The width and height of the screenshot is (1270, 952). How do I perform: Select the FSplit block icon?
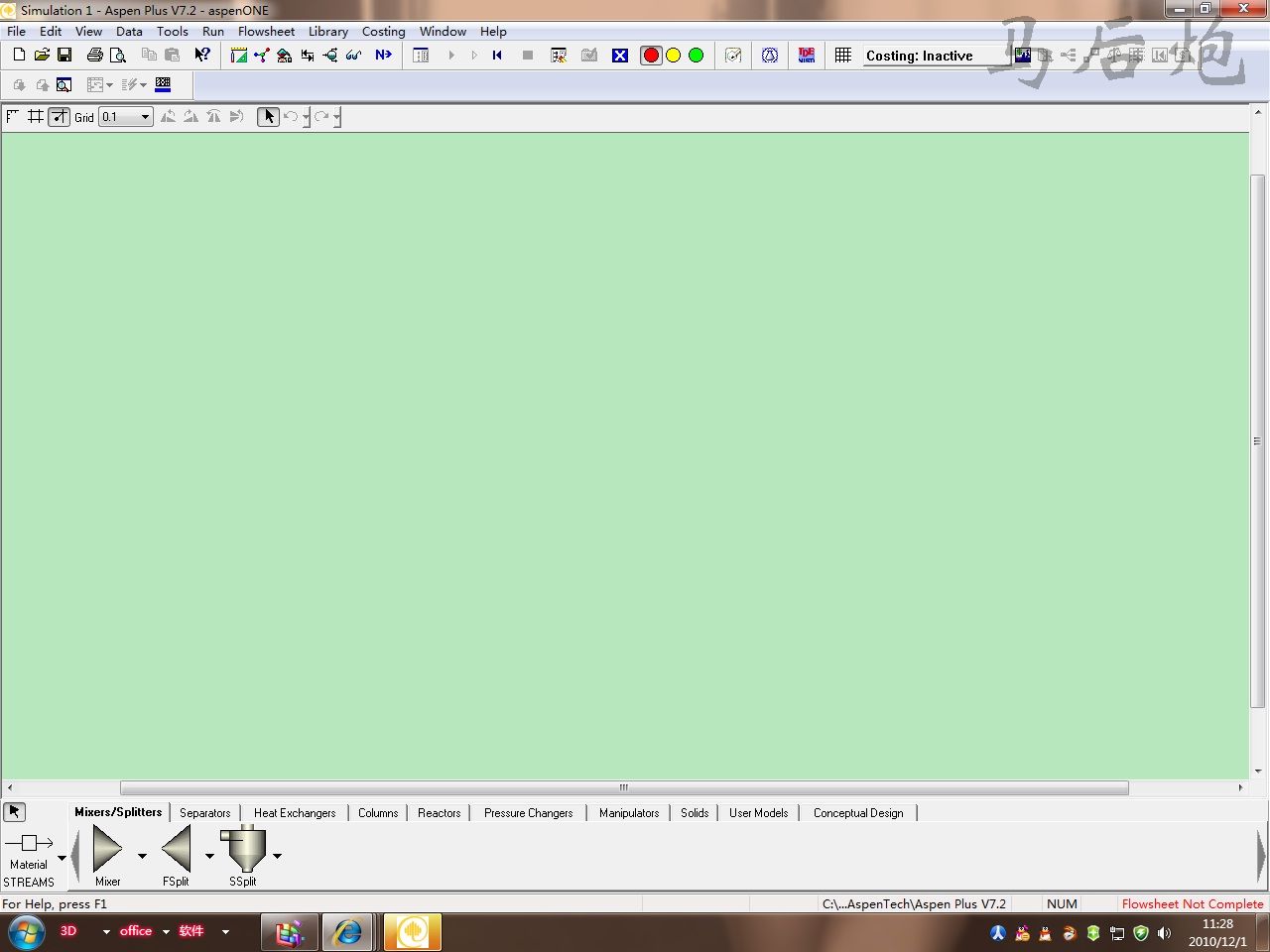pos(176,851)
